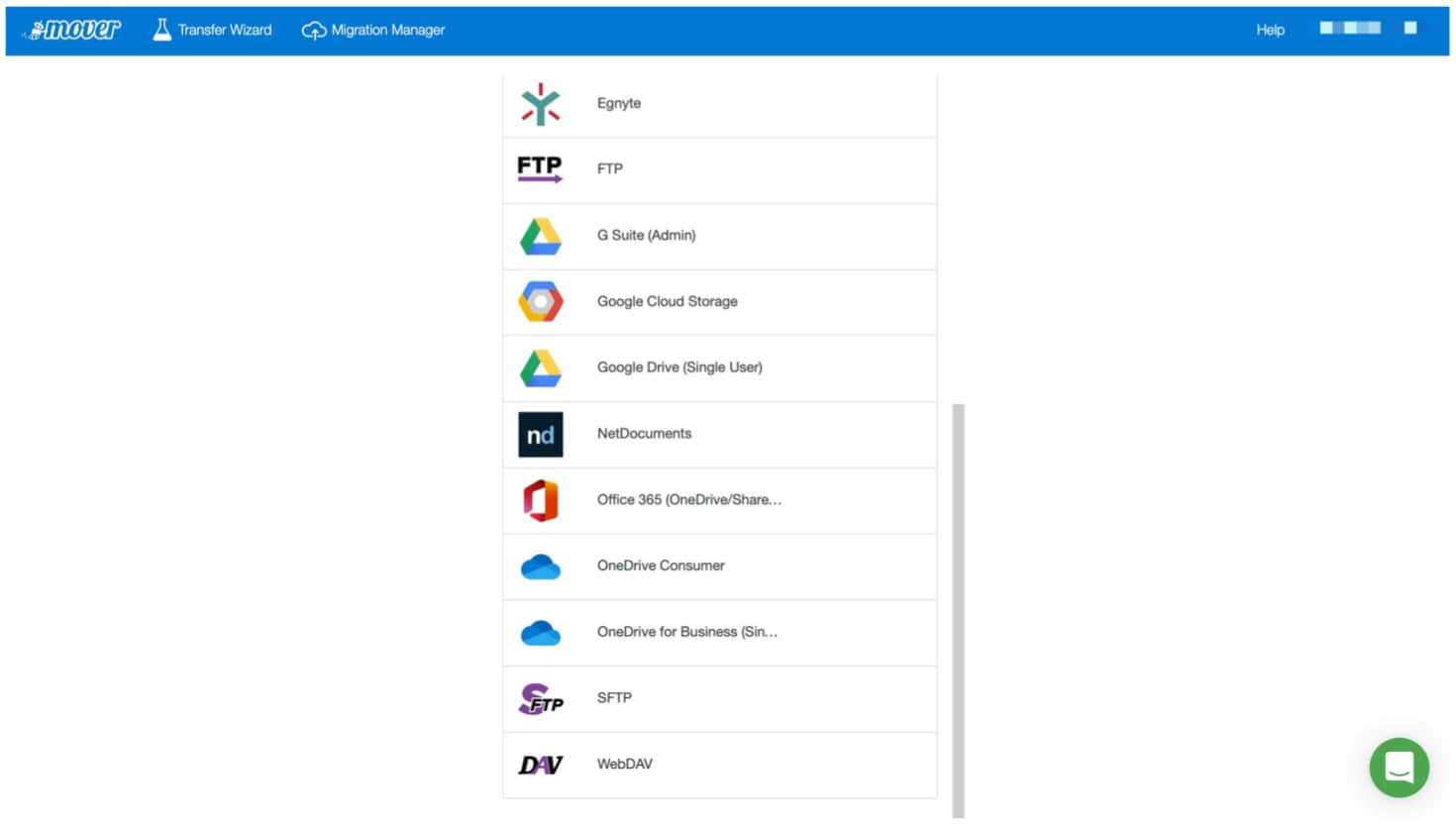This screenshot has width=1456, height=824.
Task: Open the Migration Manager menu item
Action: click(x=373, y=30)
